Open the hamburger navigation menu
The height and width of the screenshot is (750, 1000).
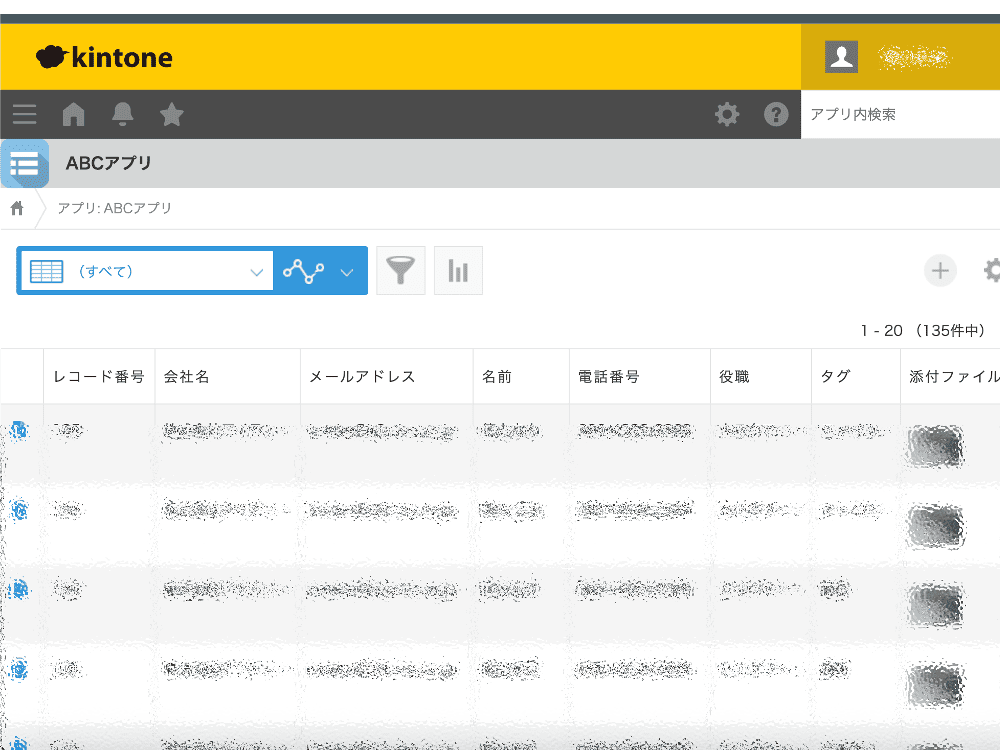click(x=24, y=114)
